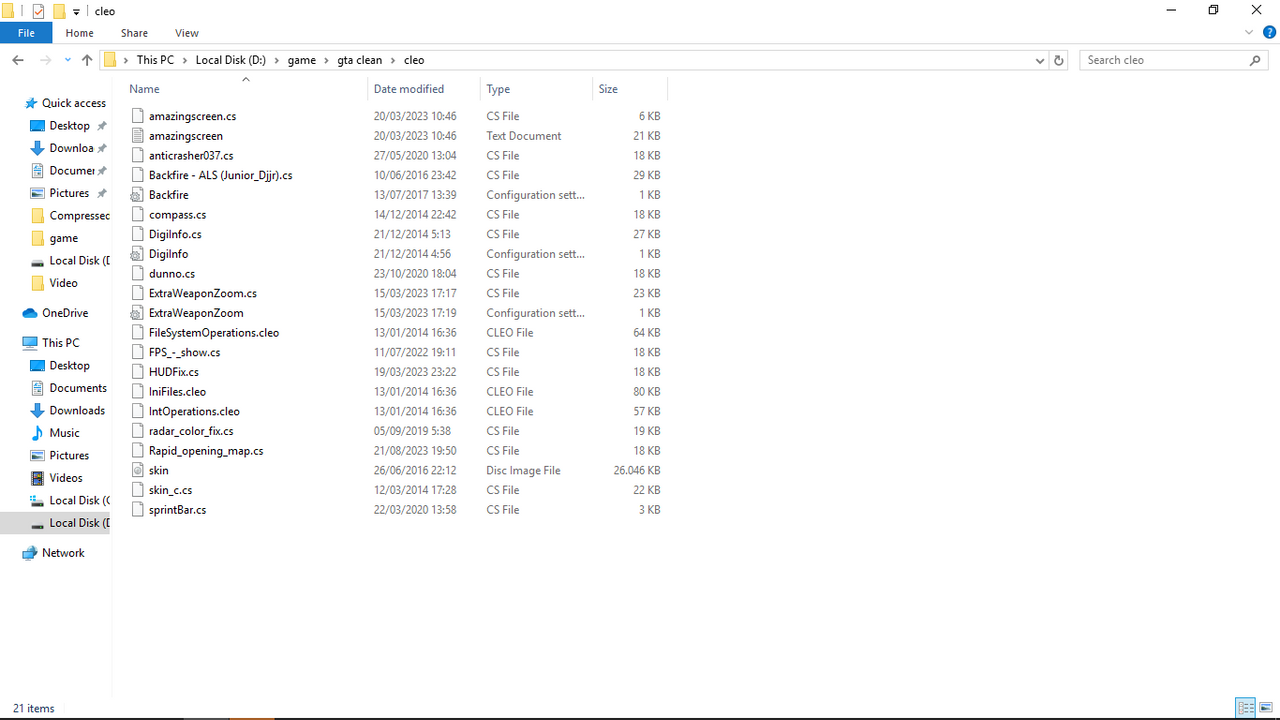Refresh the cleo folder view
Image resolution: width=1280 pixels, height=720 pixels.
pyautogui.click(x=1059, y=60)
